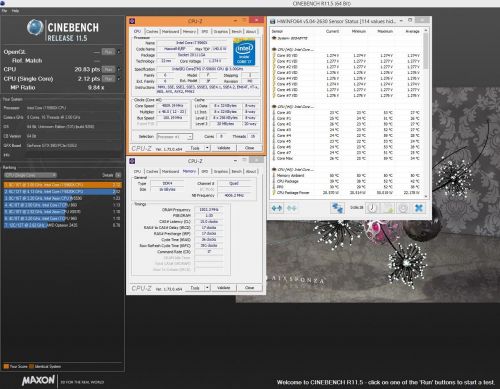Image resolution: width=500 pixels, height=389 pixels.
Task: Open Tools dropdown arrow in top CPU-Z window
Action: coord(207,148)
